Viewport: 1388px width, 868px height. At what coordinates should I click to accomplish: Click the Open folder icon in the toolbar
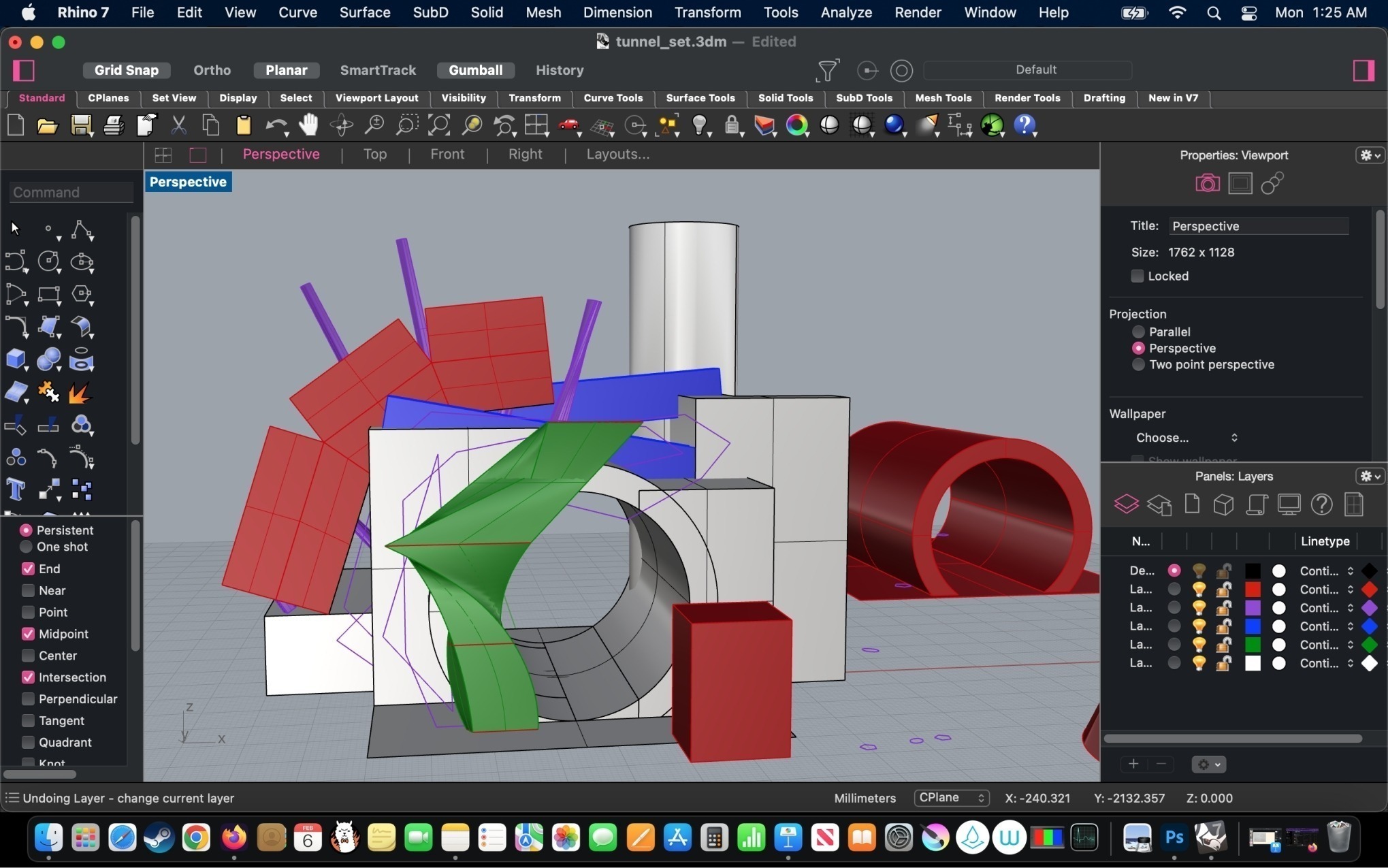(x=48, y=125)
